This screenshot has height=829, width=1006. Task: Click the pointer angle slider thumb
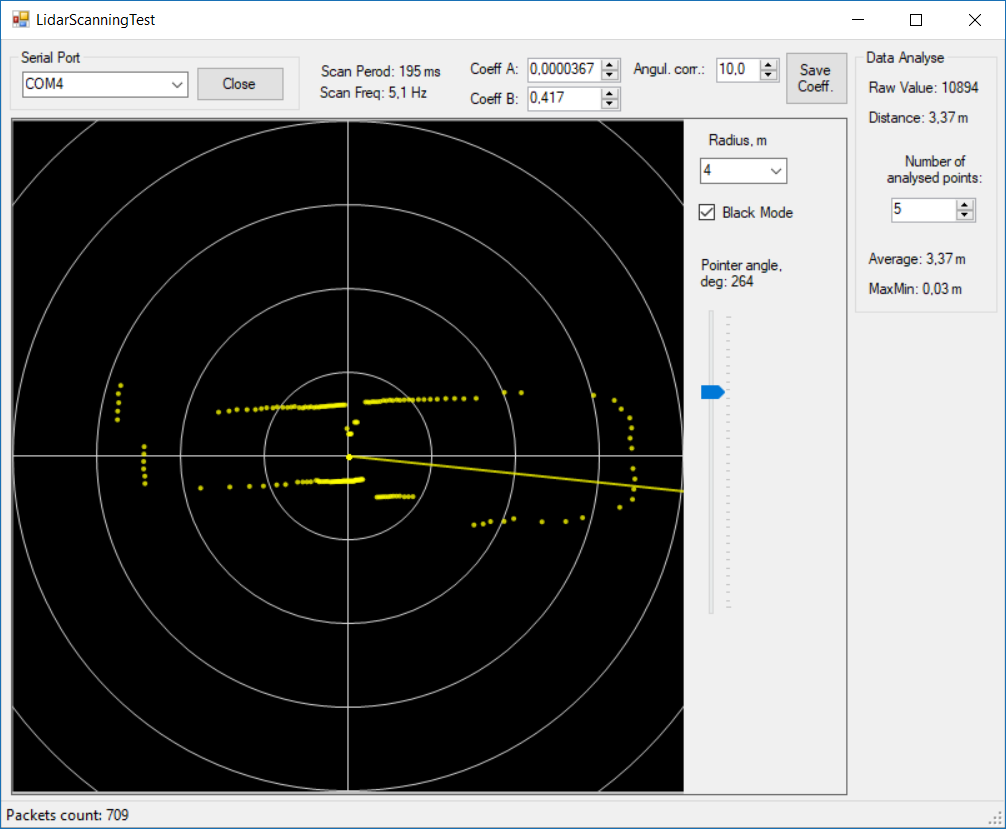tap(713, 393)
